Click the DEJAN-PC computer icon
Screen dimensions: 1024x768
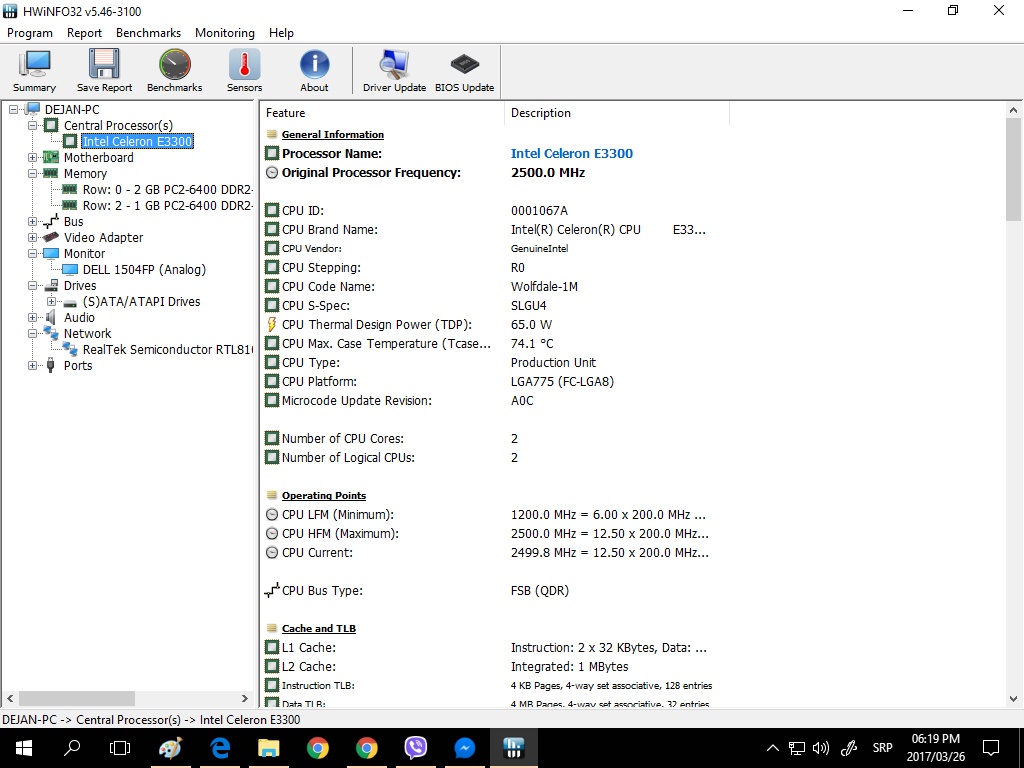[32, 110]
